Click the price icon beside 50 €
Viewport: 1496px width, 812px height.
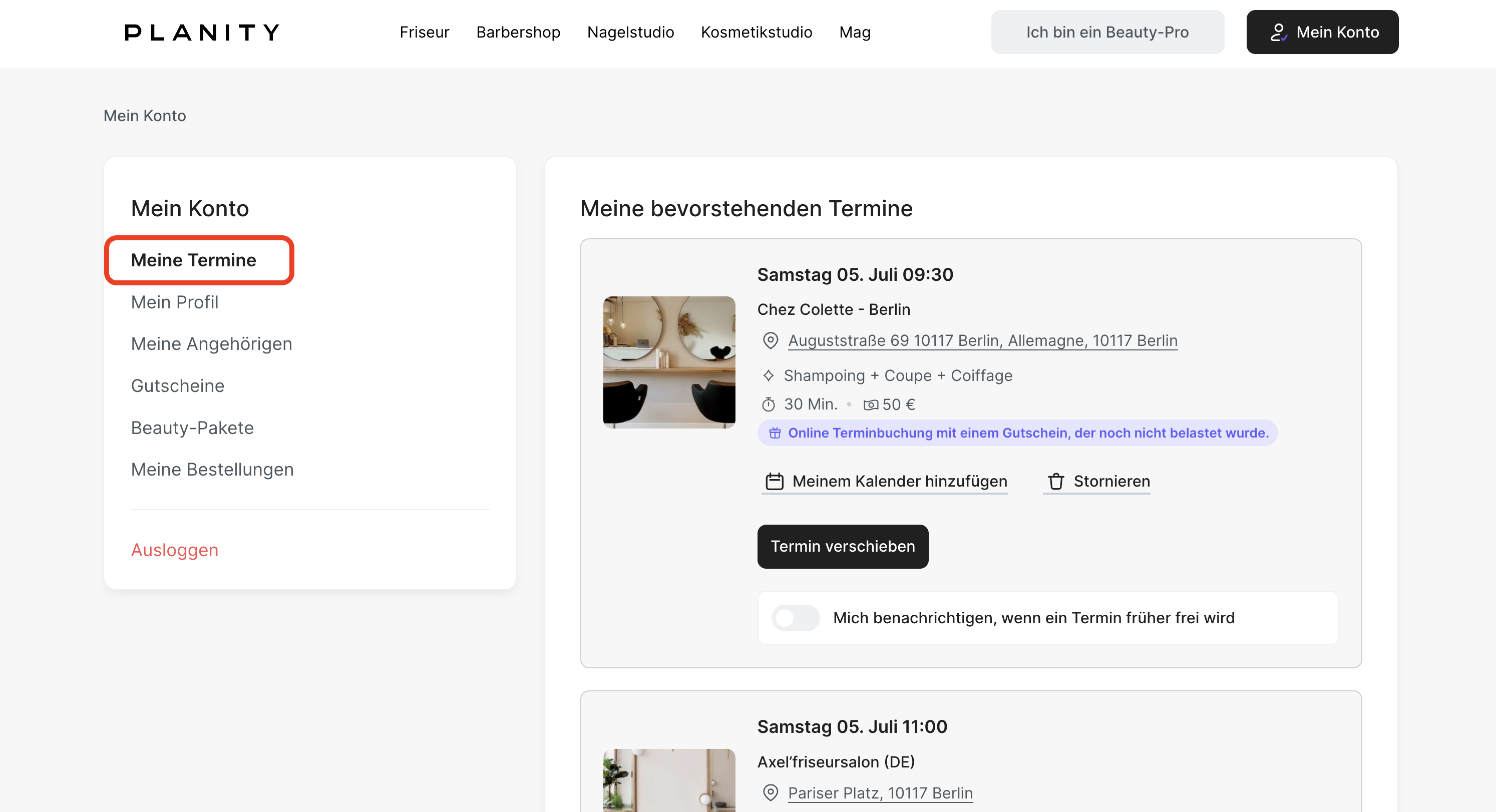(x=871, y=404)
